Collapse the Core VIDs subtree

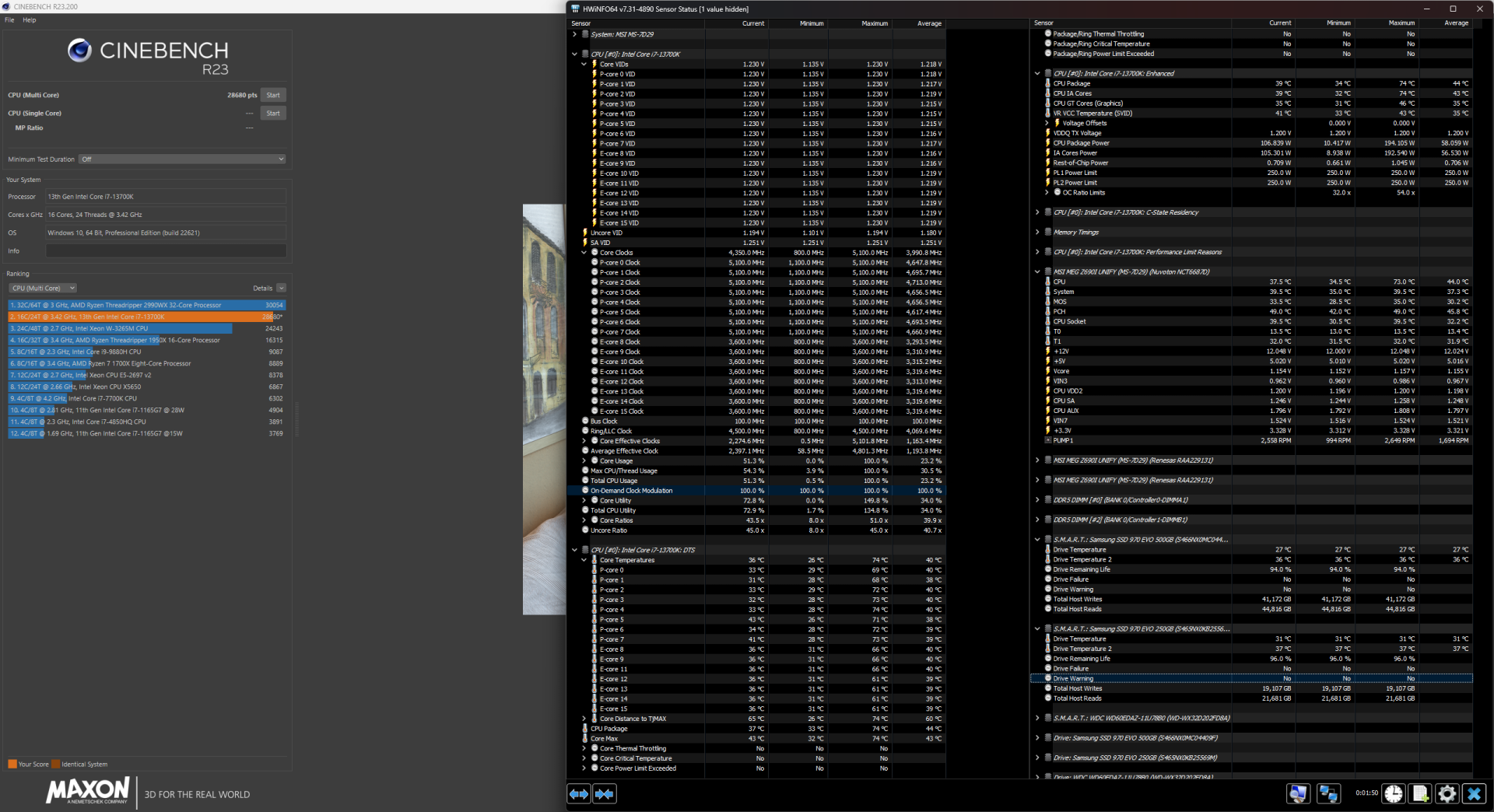[584, 65]
